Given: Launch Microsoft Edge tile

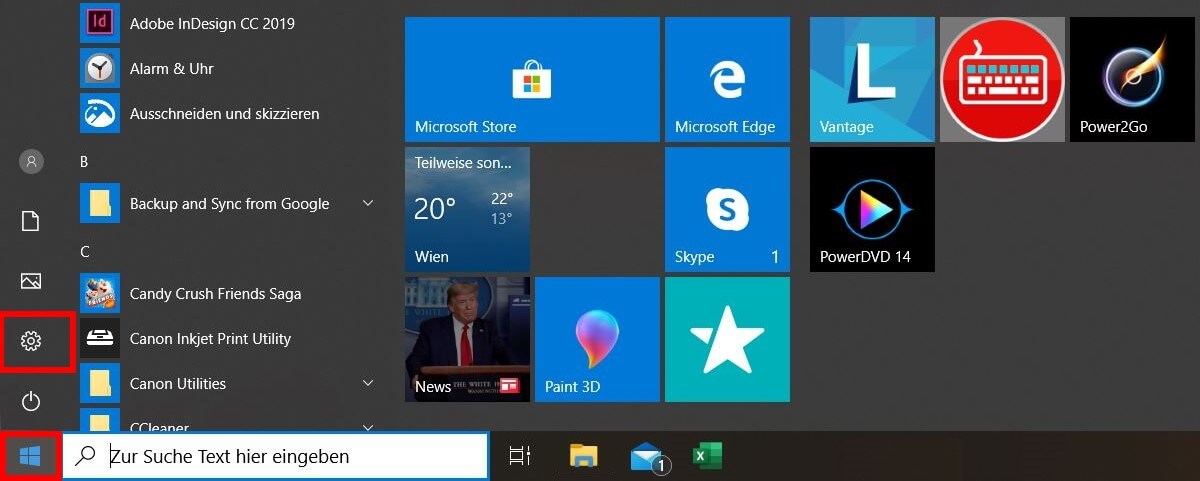Looking at the screenshot, I should 727,79.
